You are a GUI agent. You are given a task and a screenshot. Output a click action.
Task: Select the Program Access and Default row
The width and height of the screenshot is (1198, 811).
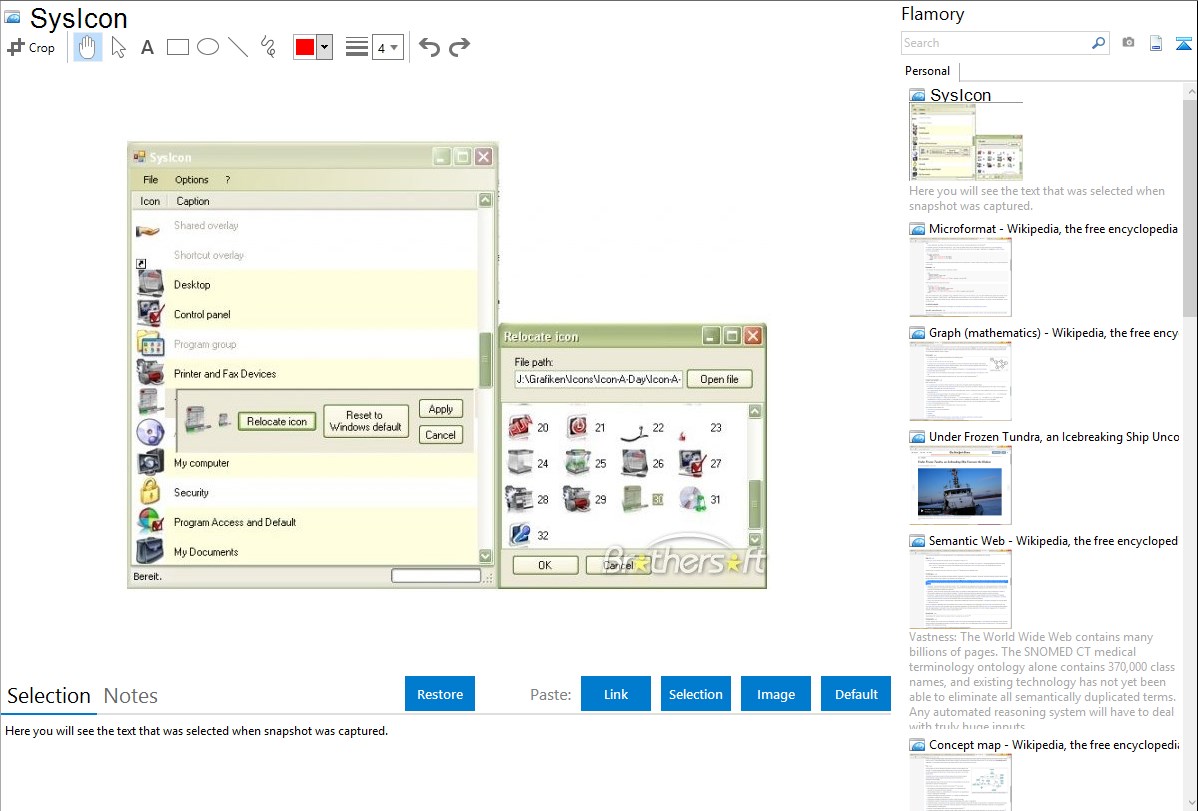coord(306,522)
